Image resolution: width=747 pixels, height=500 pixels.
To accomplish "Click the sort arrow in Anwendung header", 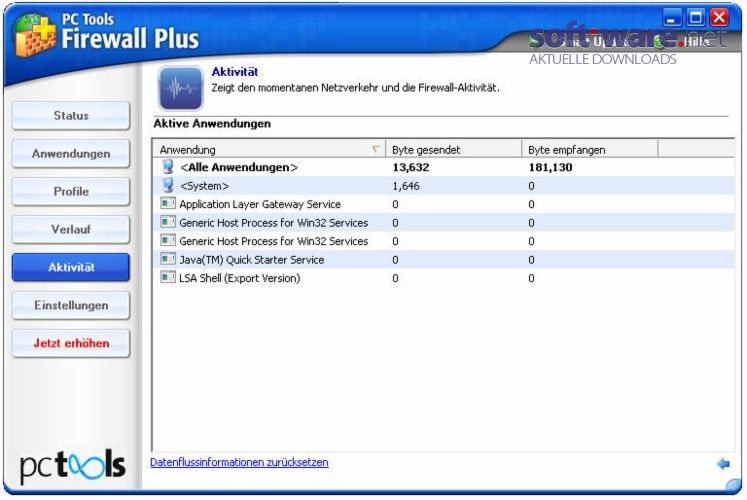I will click(x=376, y=149).
